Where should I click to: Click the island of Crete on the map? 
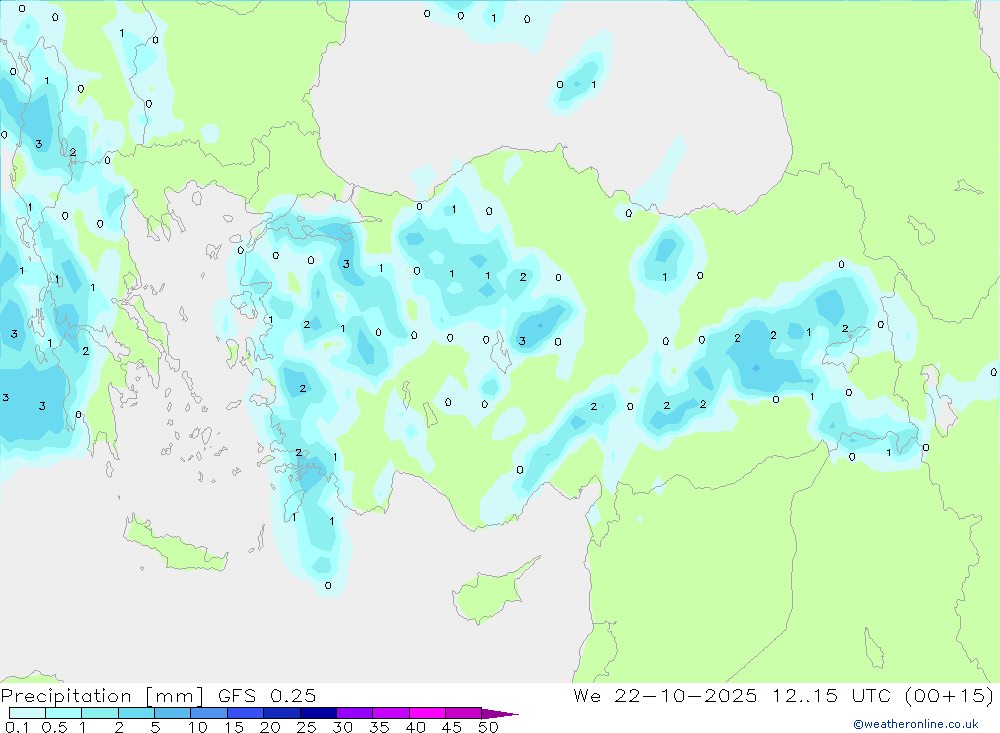click(175, 544)
